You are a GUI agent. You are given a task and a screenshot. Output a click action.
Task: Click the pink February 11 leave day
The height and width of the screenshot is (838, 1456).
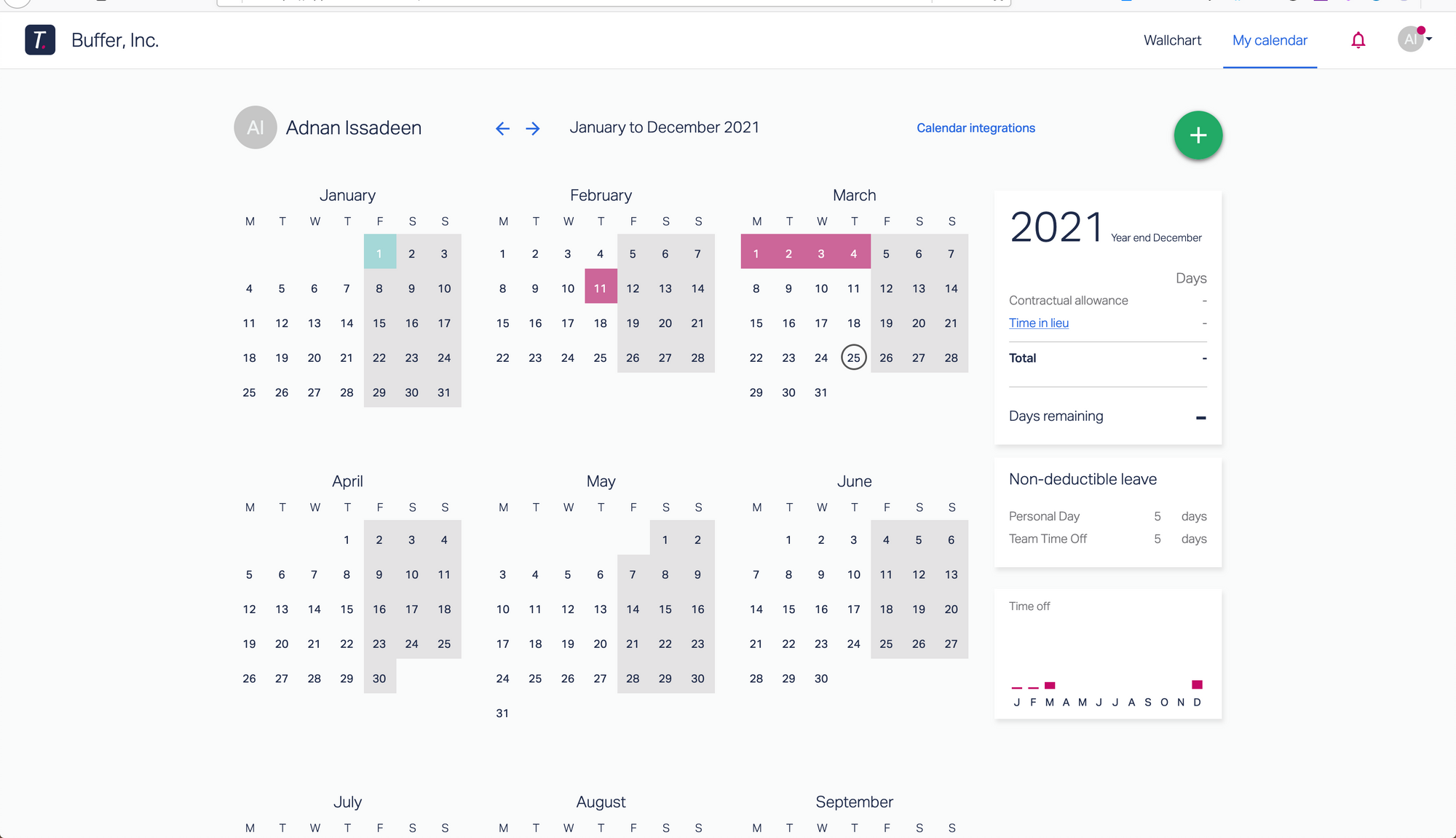(600, 288)
